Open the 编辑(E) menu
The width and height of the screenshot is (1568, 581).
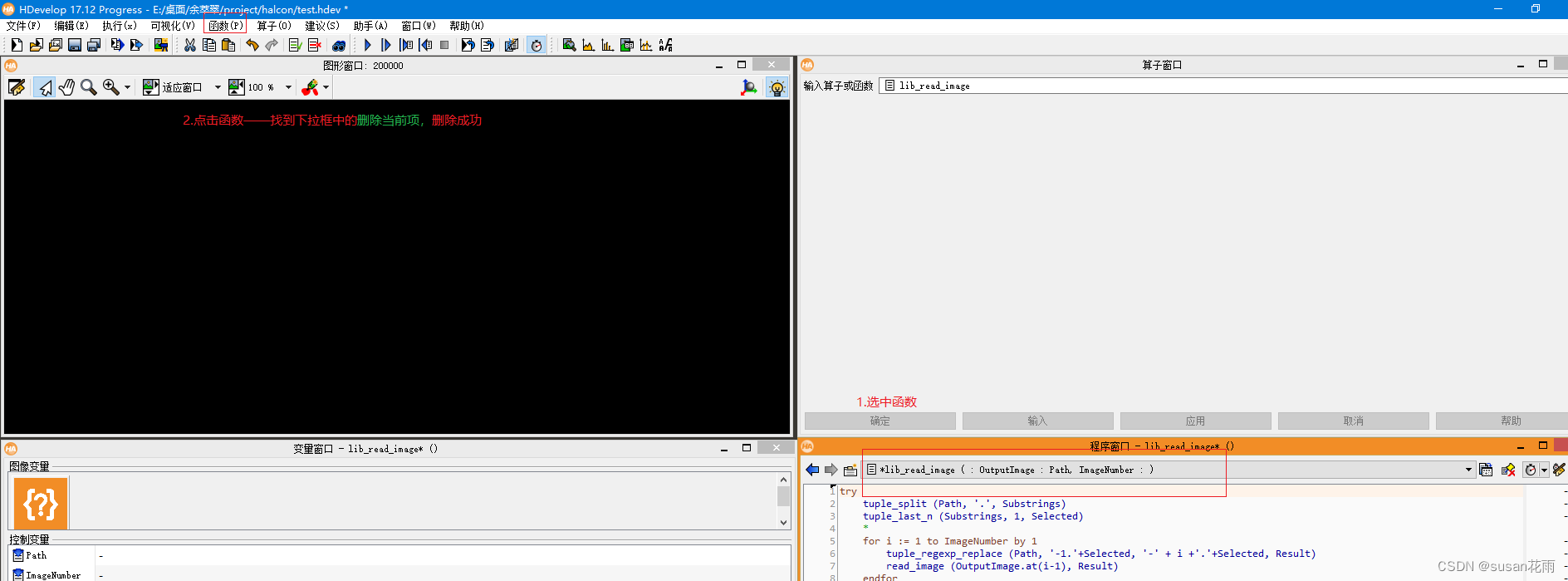point(71,26)
